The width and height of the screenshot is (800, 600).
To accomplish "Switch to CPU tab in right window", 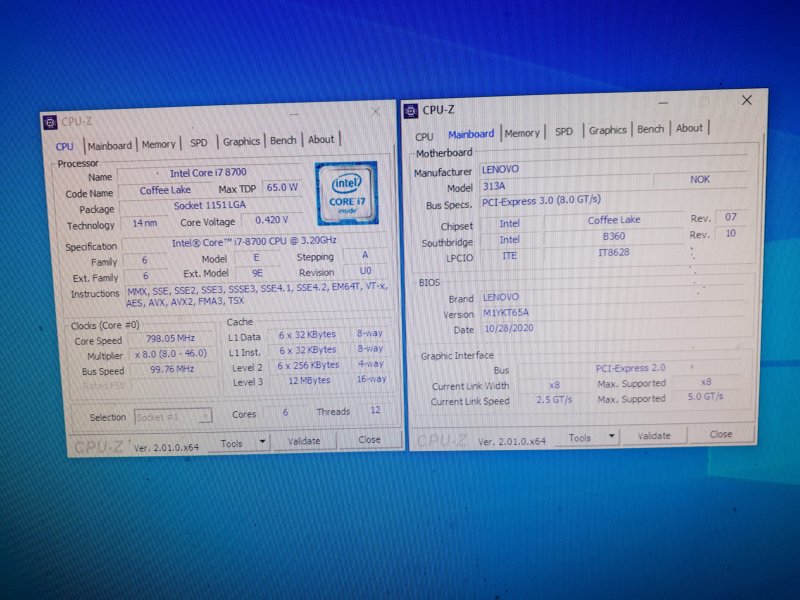I will click(x=424, y=136).
